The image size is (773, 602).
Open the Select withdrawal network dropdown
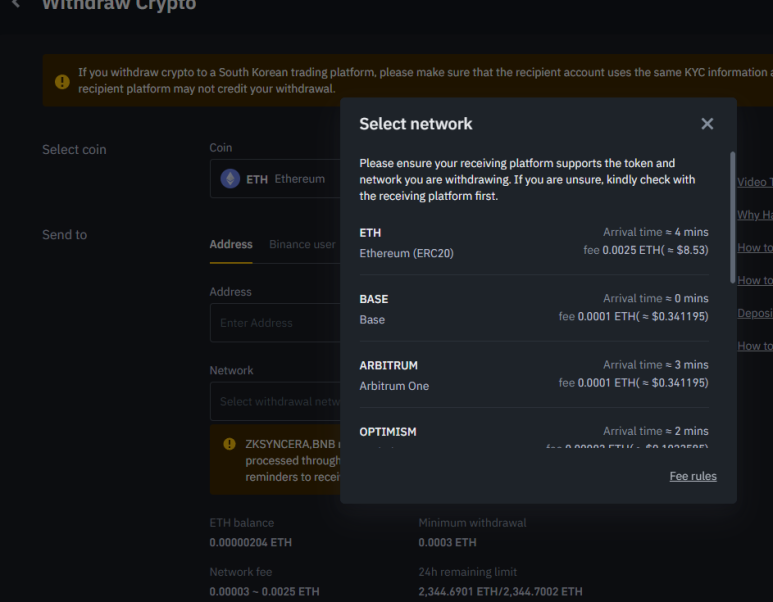click(x=275, y=401)
